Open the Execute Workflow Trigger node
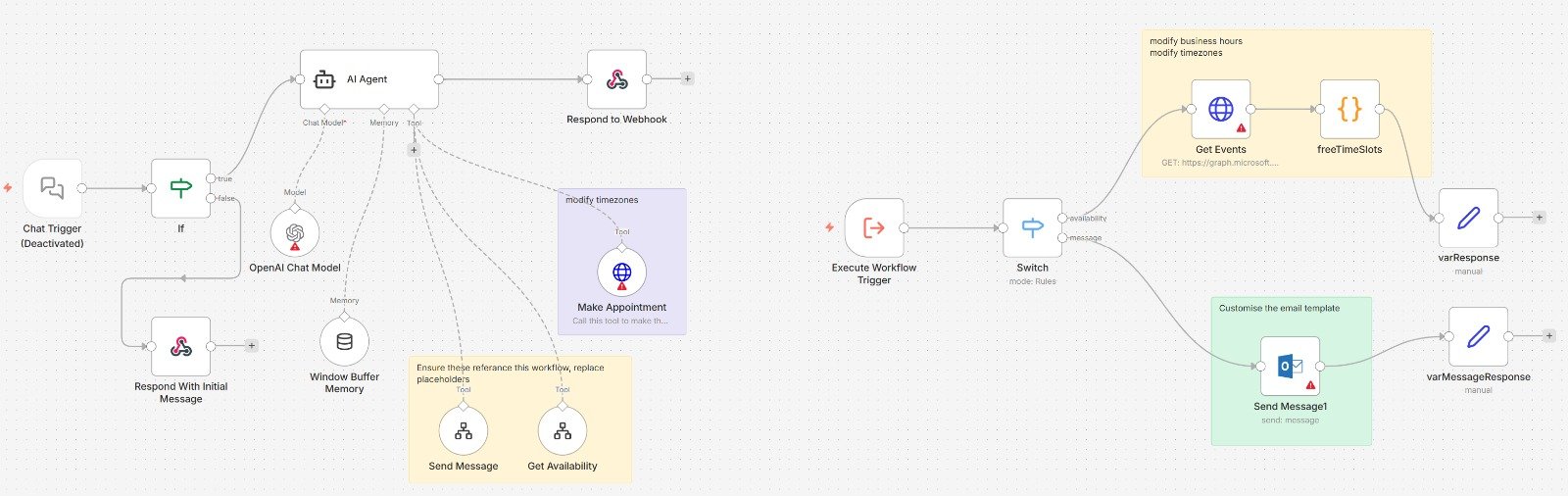The width and height of the screenshot is (1568, 496). (874, 228)
